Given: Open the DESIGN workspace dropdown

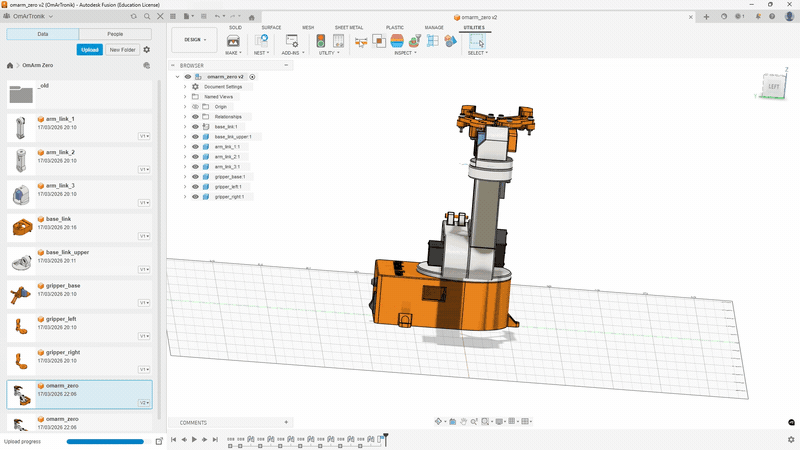Looking at the screenshot, I should click(x=195, y=40).
